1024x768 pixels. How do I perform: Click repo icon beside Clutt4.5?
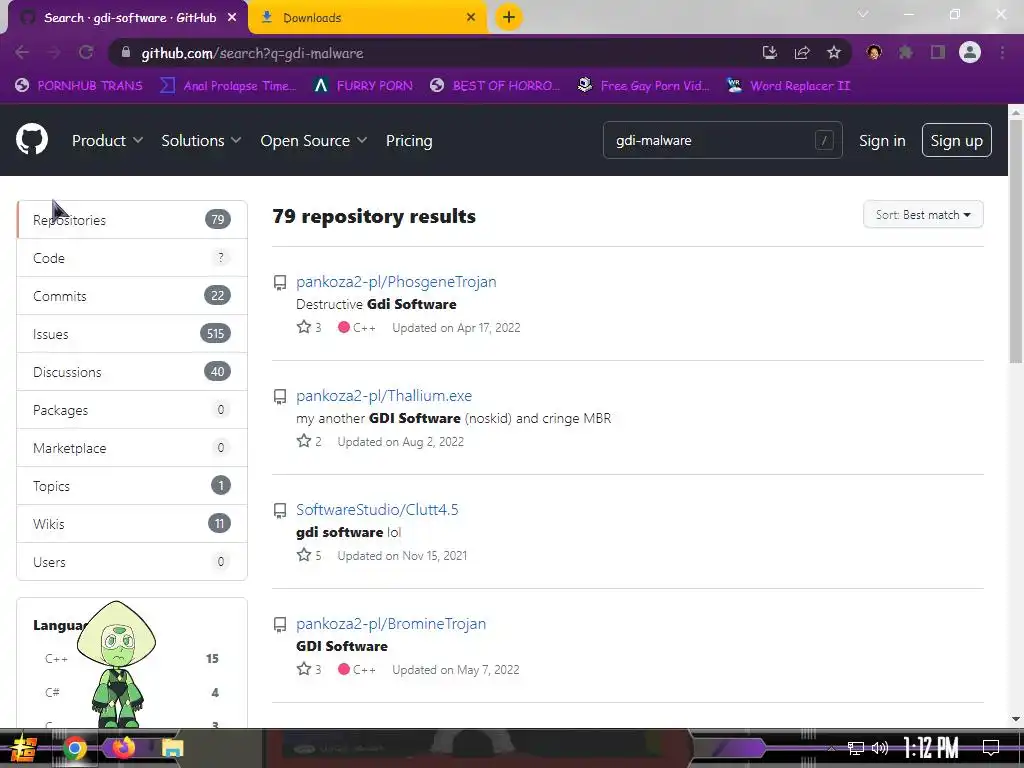click(x=280, y=511)
